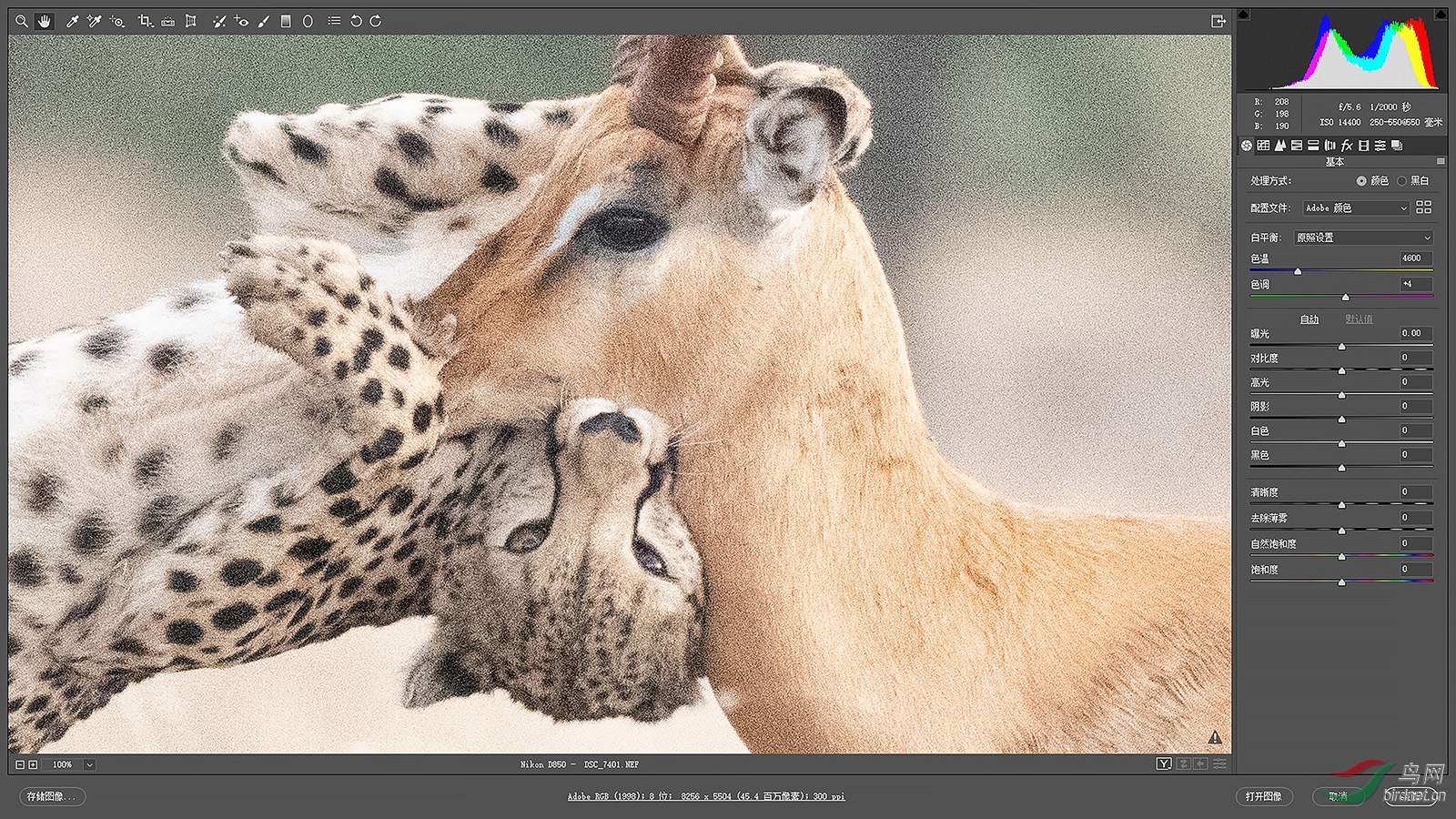Toggle full screen mode icon
Screen dimensions: 1456x819
(x=1218, y=21)
